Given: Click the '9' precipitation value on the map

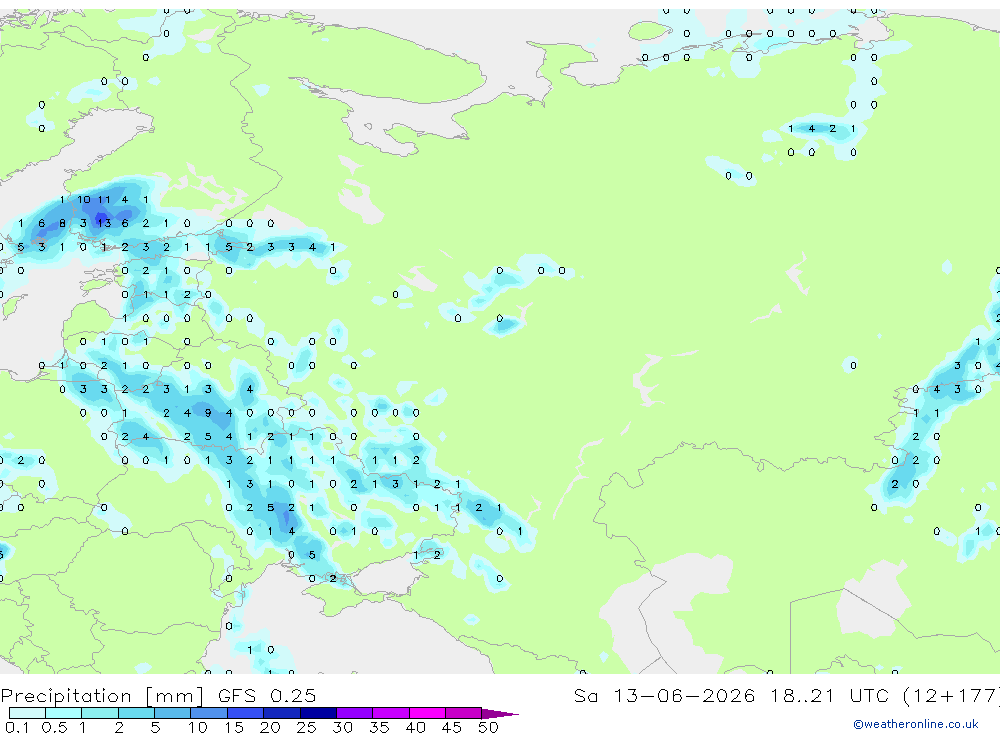Looking at the screenshot, I should [x=208, y=413].
